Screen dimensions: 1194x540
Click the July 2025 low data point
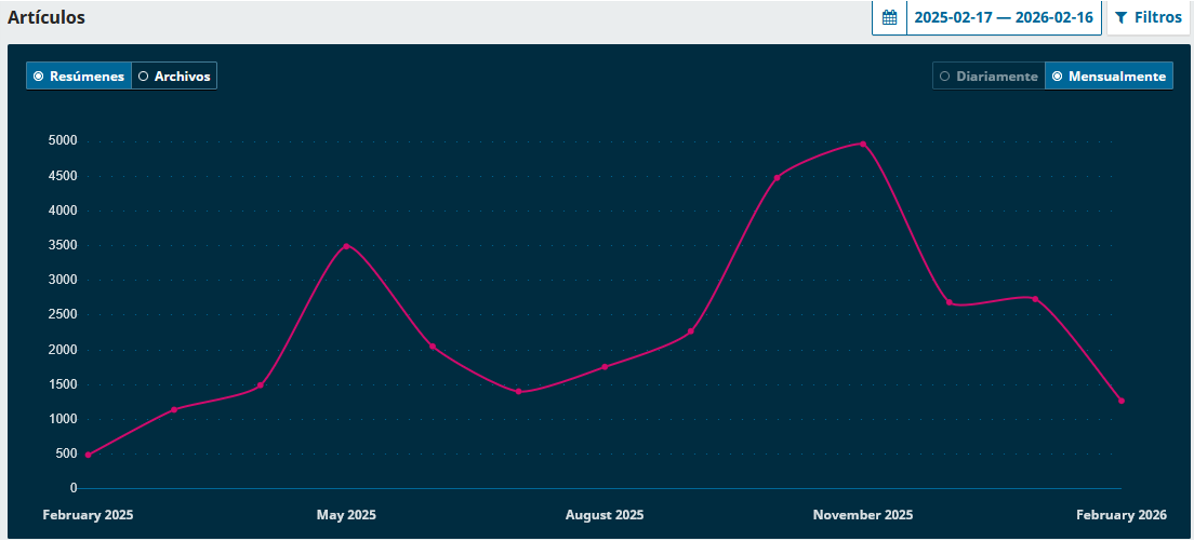tap(518, 392)
